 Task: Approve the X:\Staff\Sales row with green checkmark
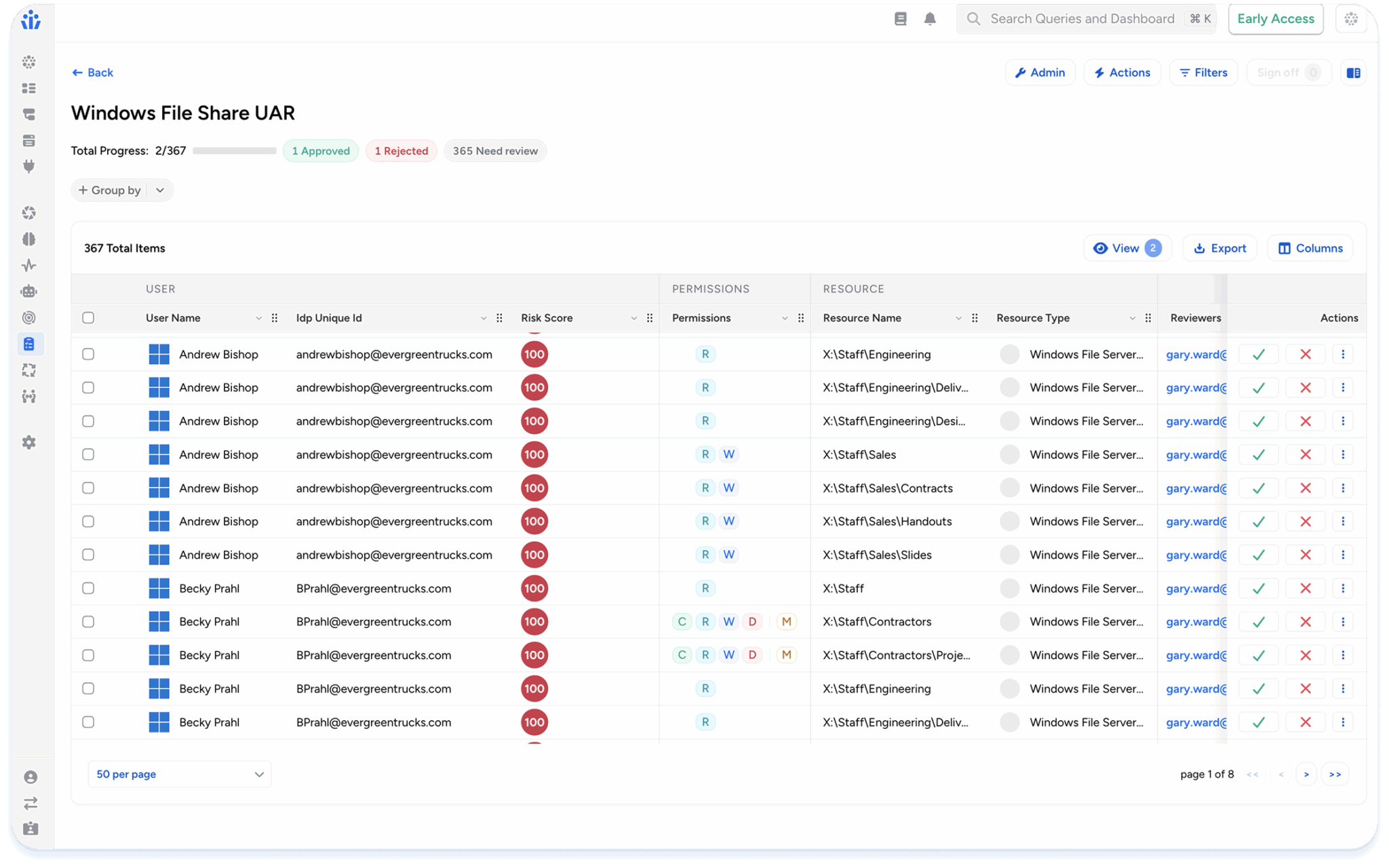1258,454
